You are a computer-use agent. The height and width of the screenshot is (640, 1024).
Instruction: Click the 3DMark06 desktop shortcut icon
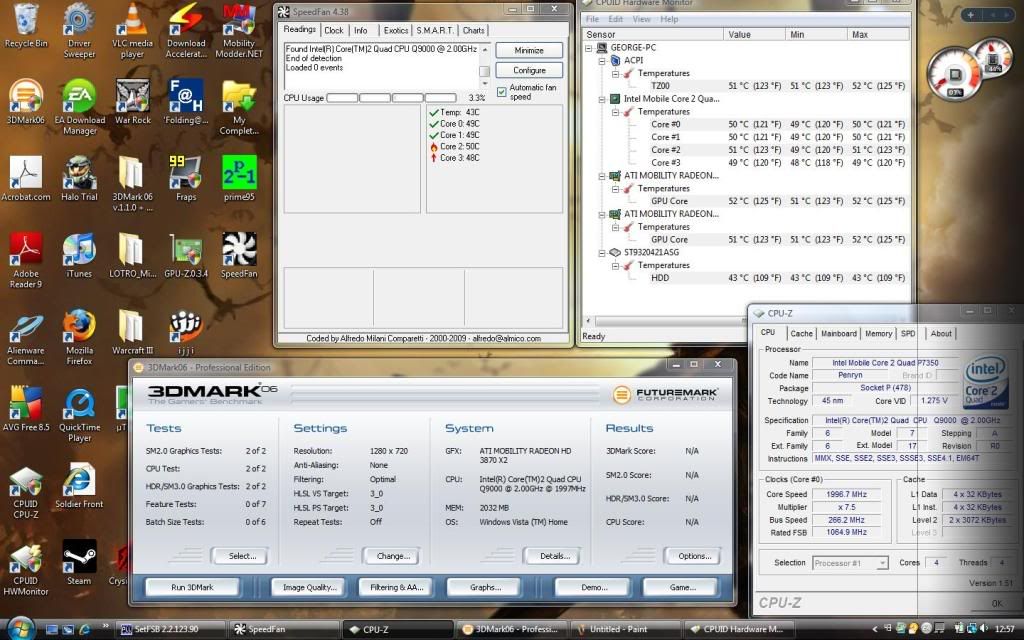(26, 102)
